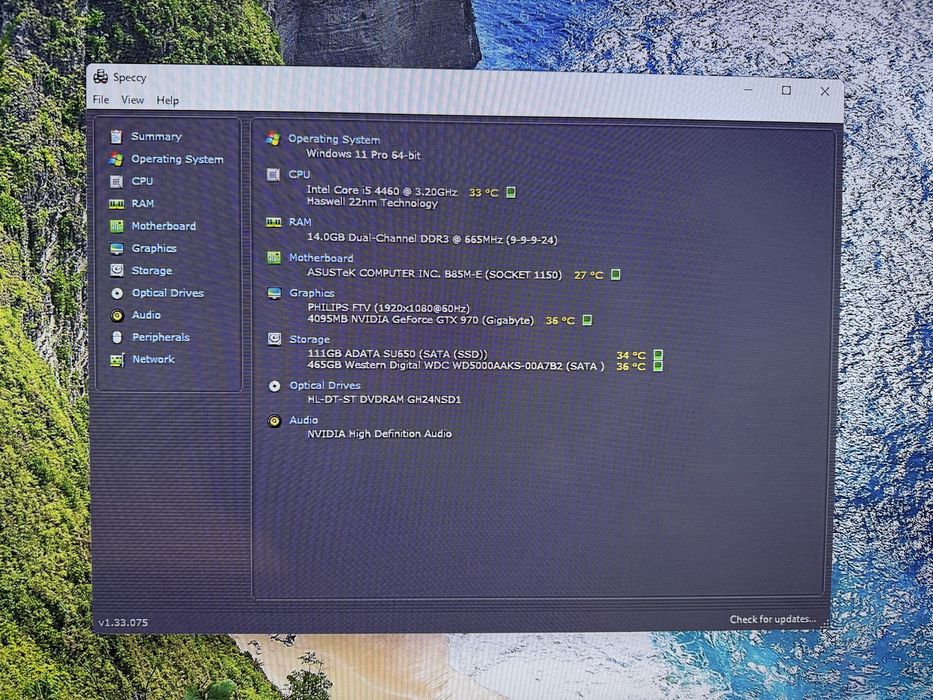Viewport: 933px width, 700px height.
Task: Click the Motherboard heading link in summary
Action: pos(321,258)
